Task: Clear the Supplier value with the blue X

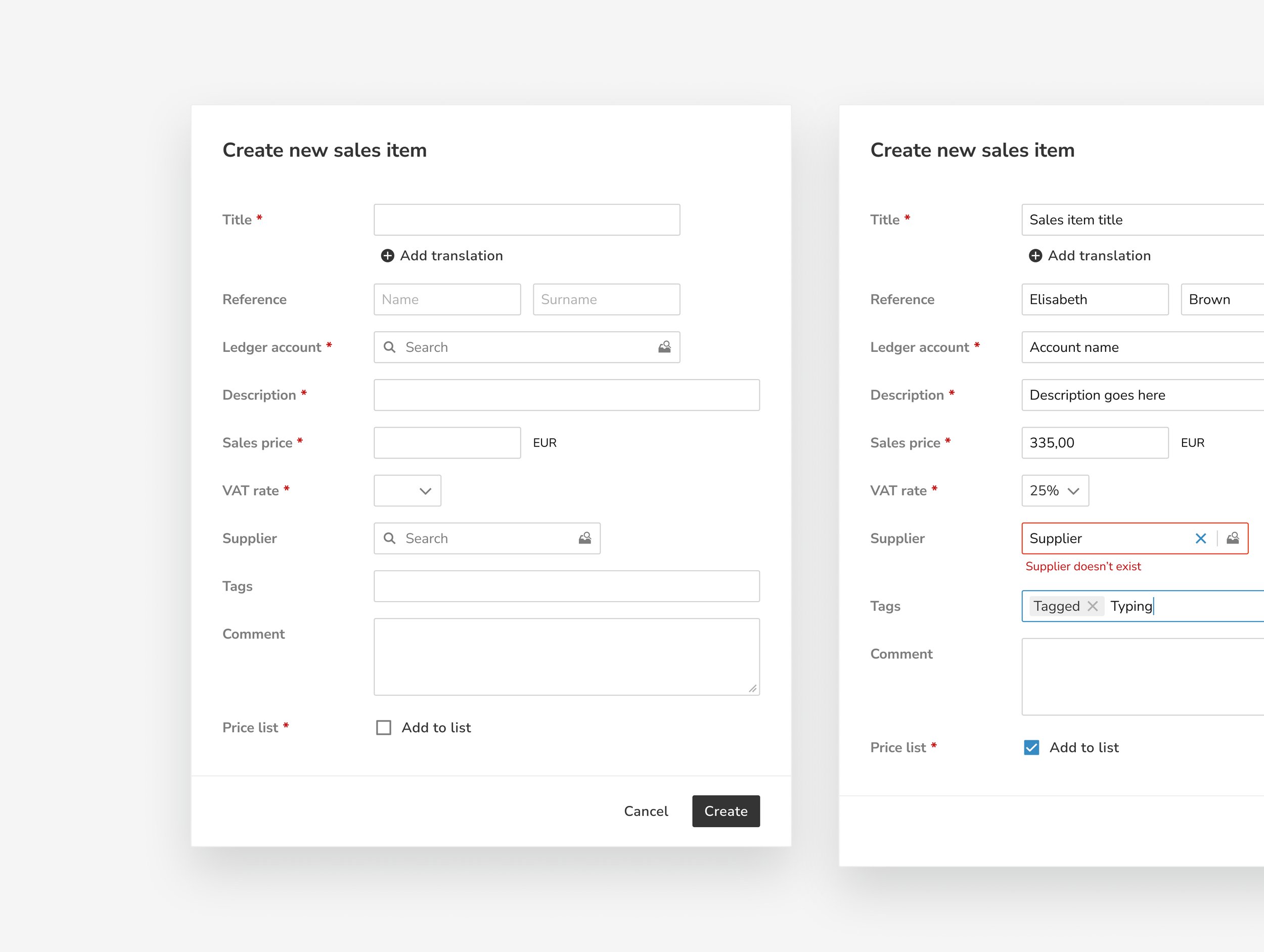Action: coord(1201,538)
